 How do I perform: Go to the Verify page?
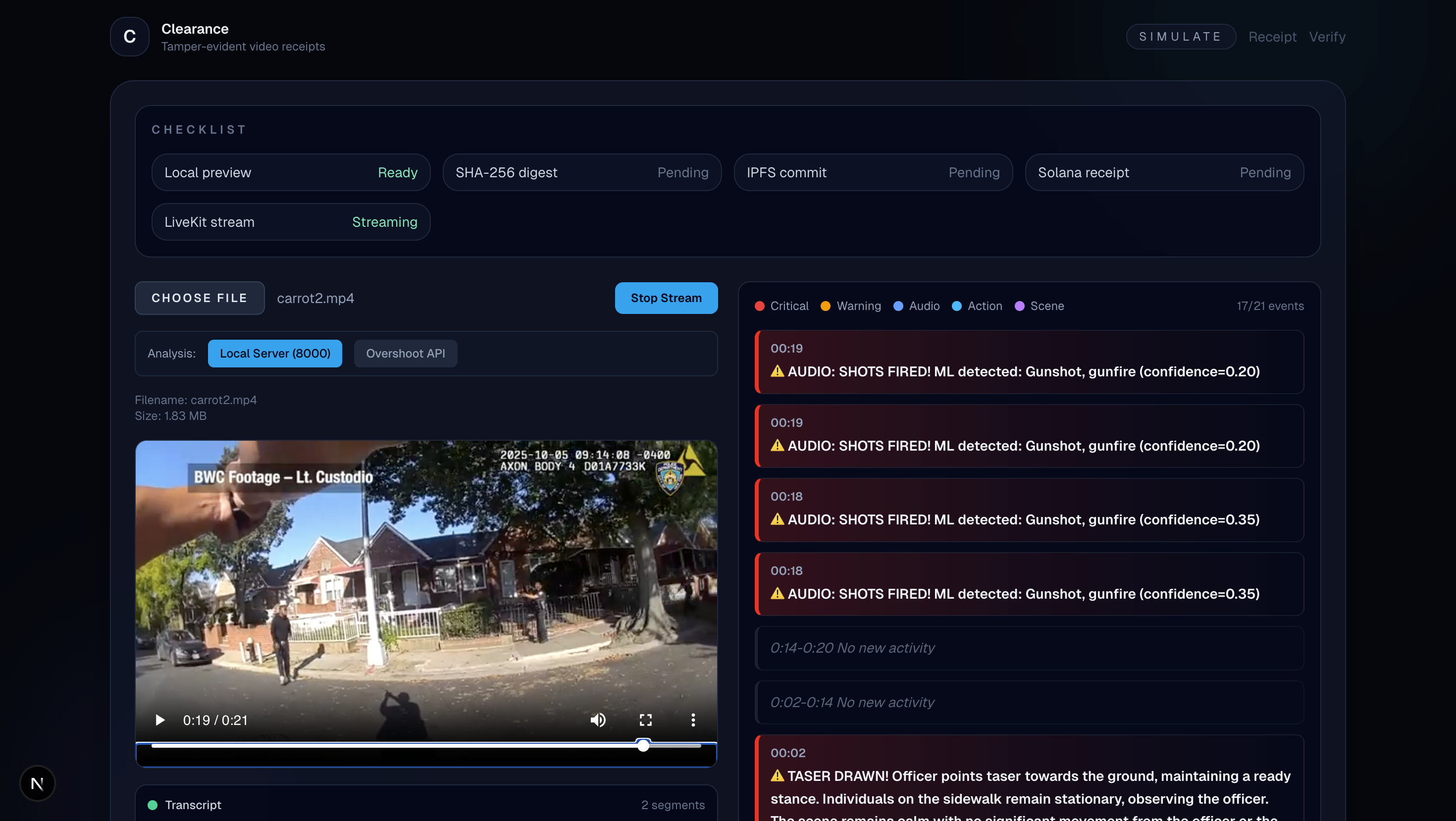click(1327, 37)
